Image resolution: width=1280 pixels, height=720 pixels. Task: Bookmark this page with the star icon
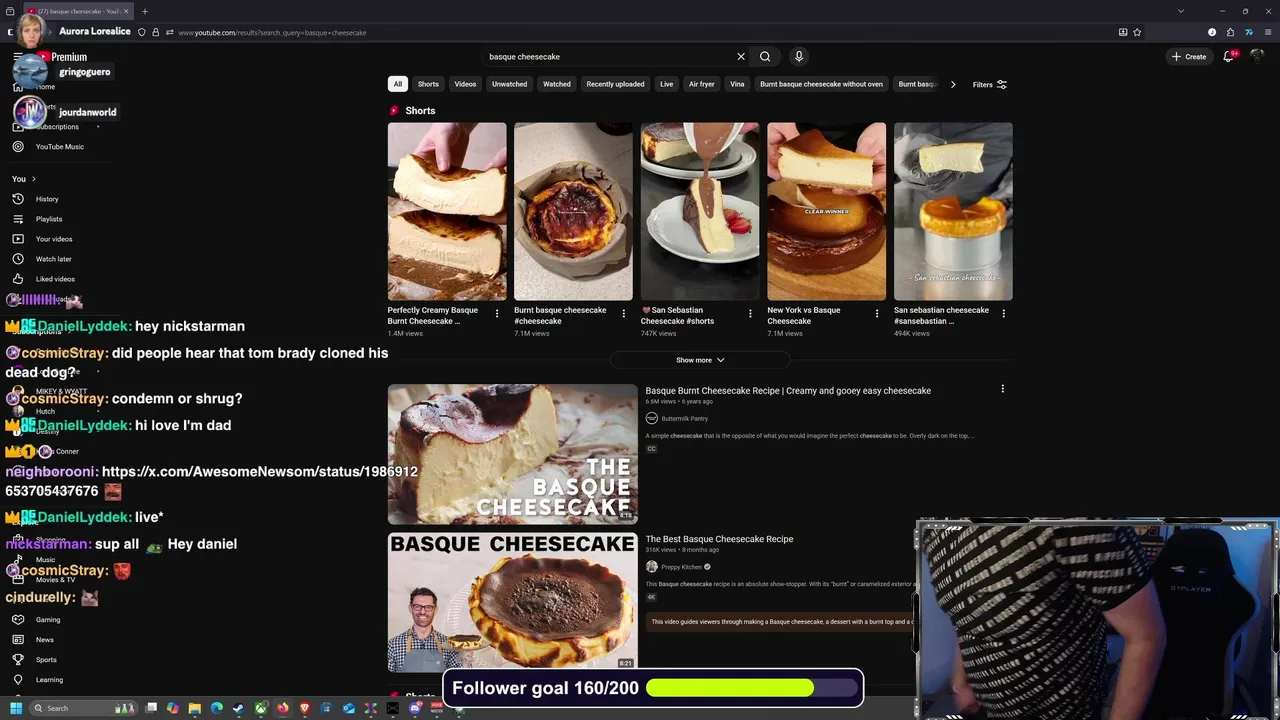tap(1137, 32)
